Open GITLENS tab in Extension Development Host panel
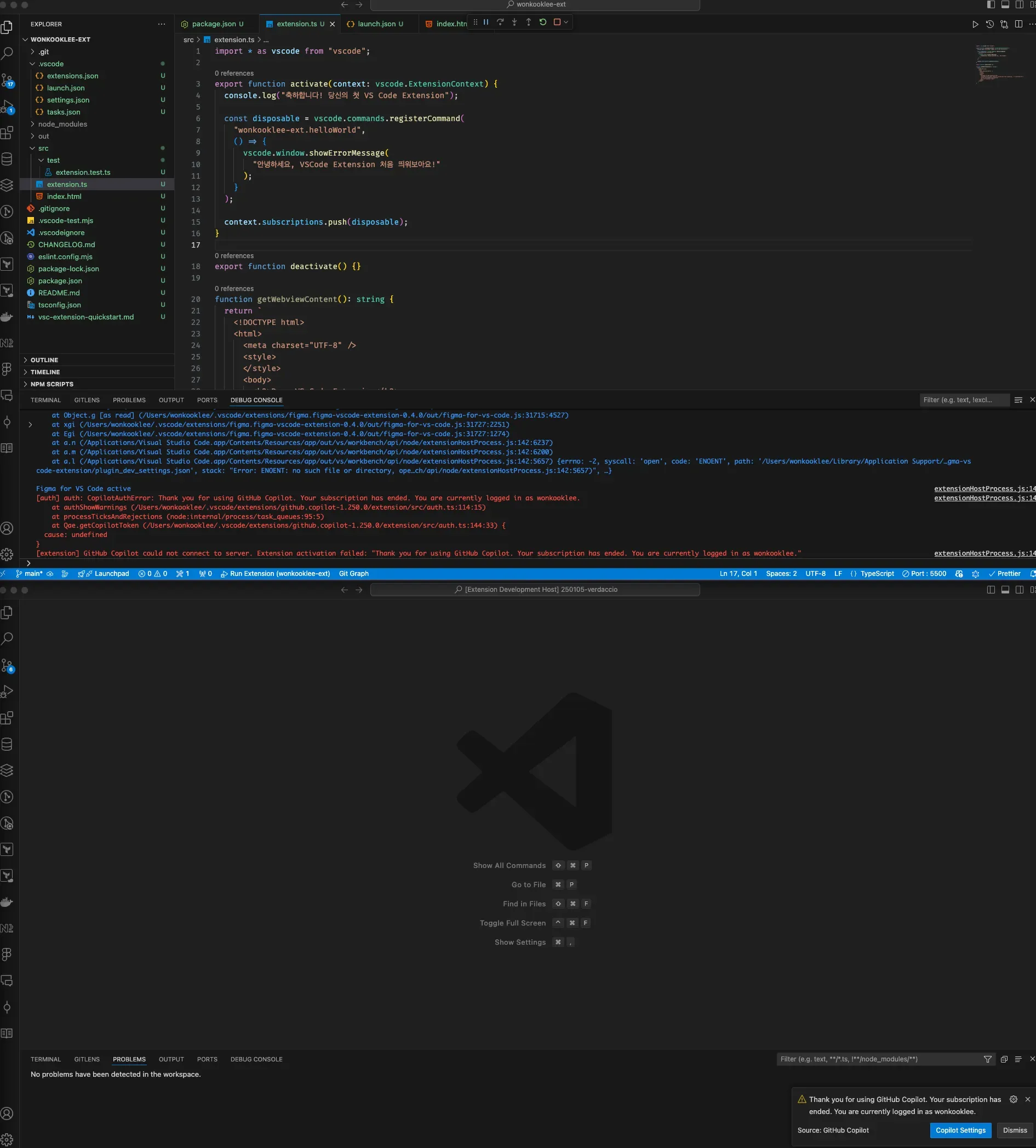Screen dimensions: 1036x1148 click(87, 1059)
